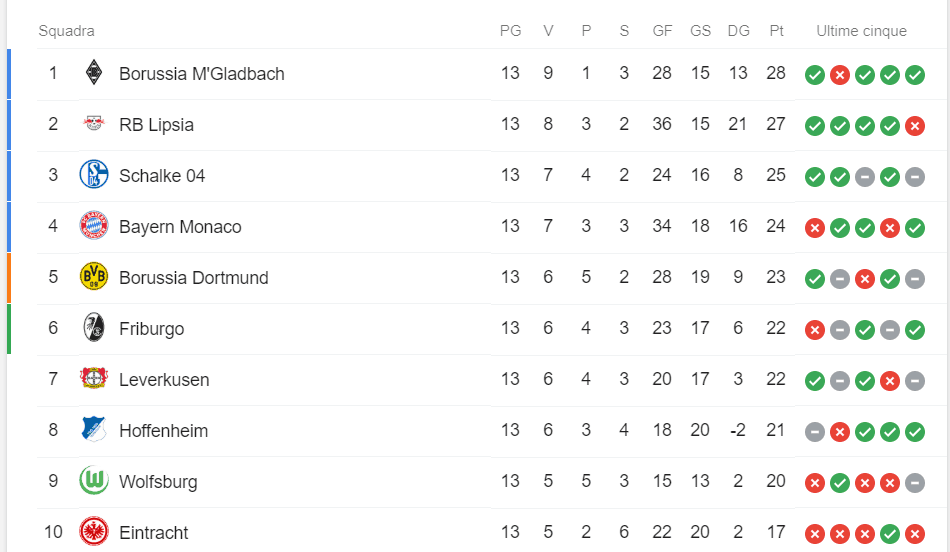Screen dimensions: 950x552
Task: Open the Wolfsburg team name link
Action: tap(158, 482)
